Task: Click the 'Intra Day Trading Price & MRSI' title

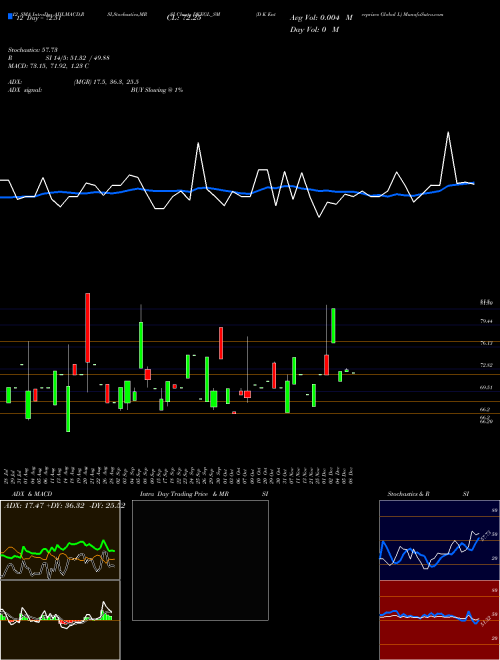Action: [x=204, y=494]
